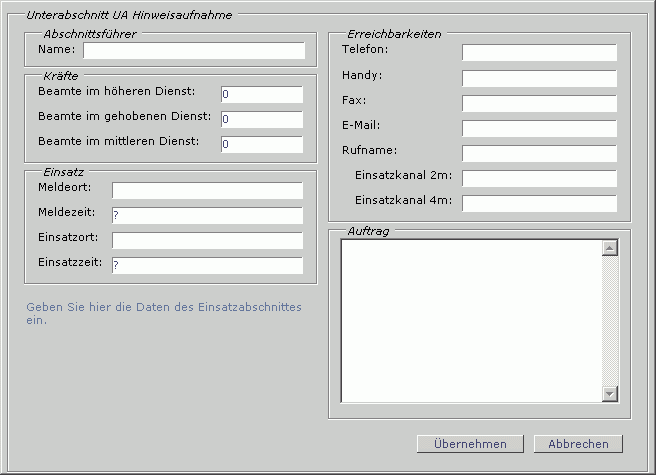Viewport: 656px width, 475px height.
Task: Click the Auftrag scrollbar up arrow
Action: pyautogui.click(x=611, y=249)
